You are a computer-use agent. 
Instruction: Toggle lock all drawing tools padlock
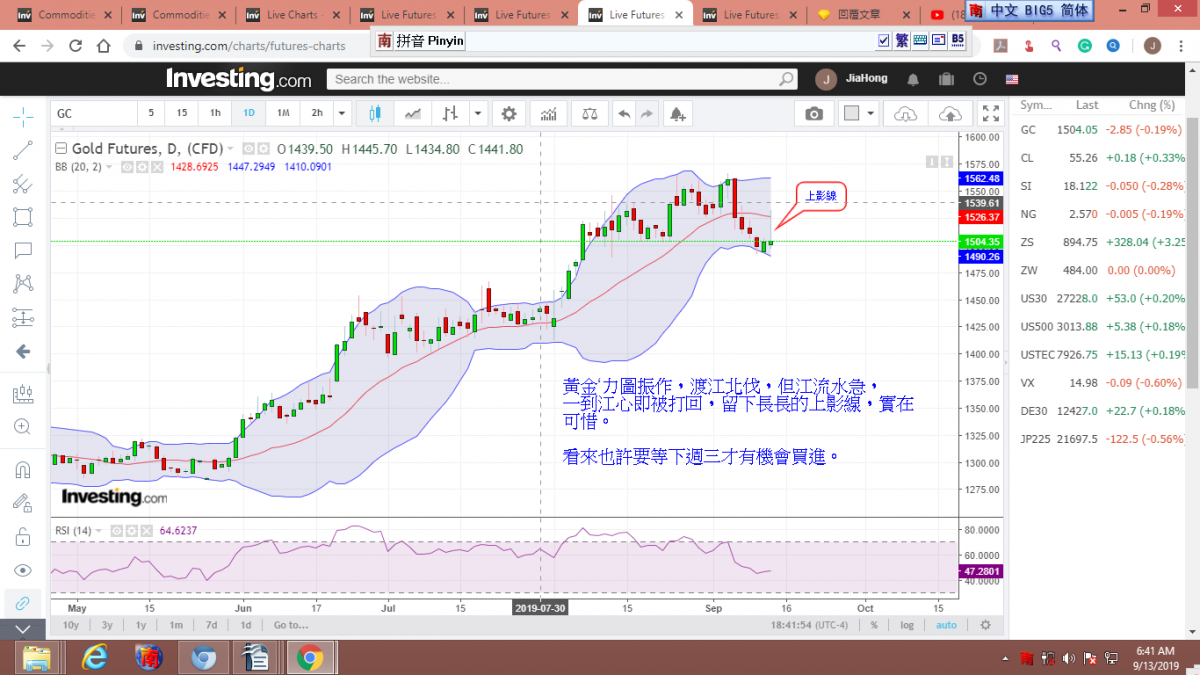(22, 537)
